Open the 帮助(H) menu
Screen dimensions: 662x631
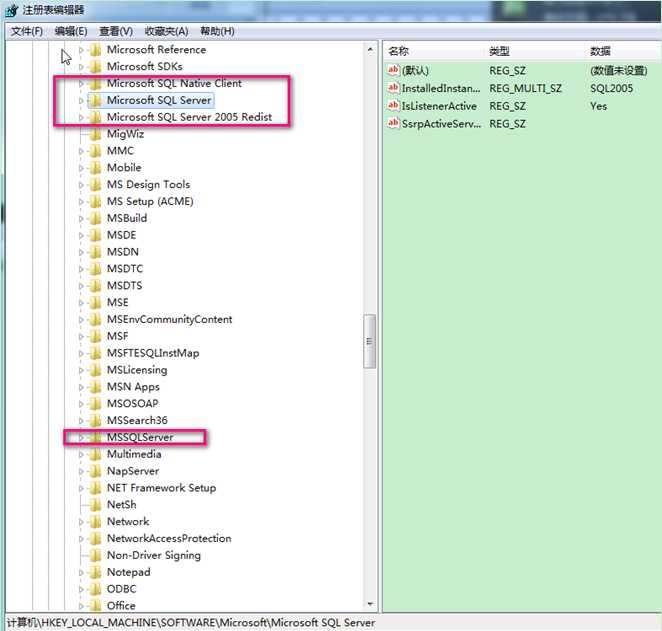[217, 31]
